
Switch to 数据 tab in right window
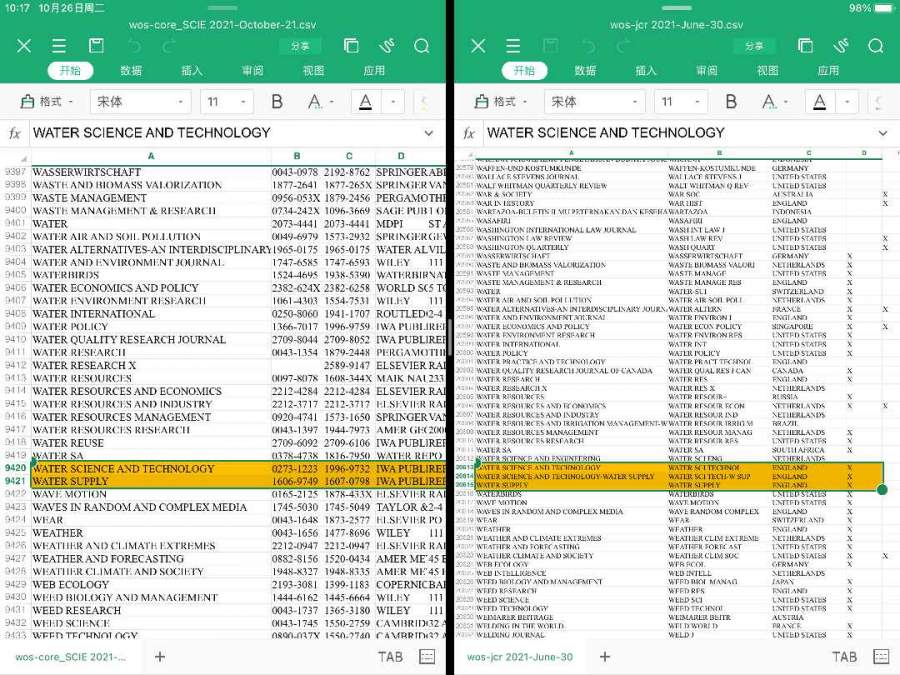(585, 71)
